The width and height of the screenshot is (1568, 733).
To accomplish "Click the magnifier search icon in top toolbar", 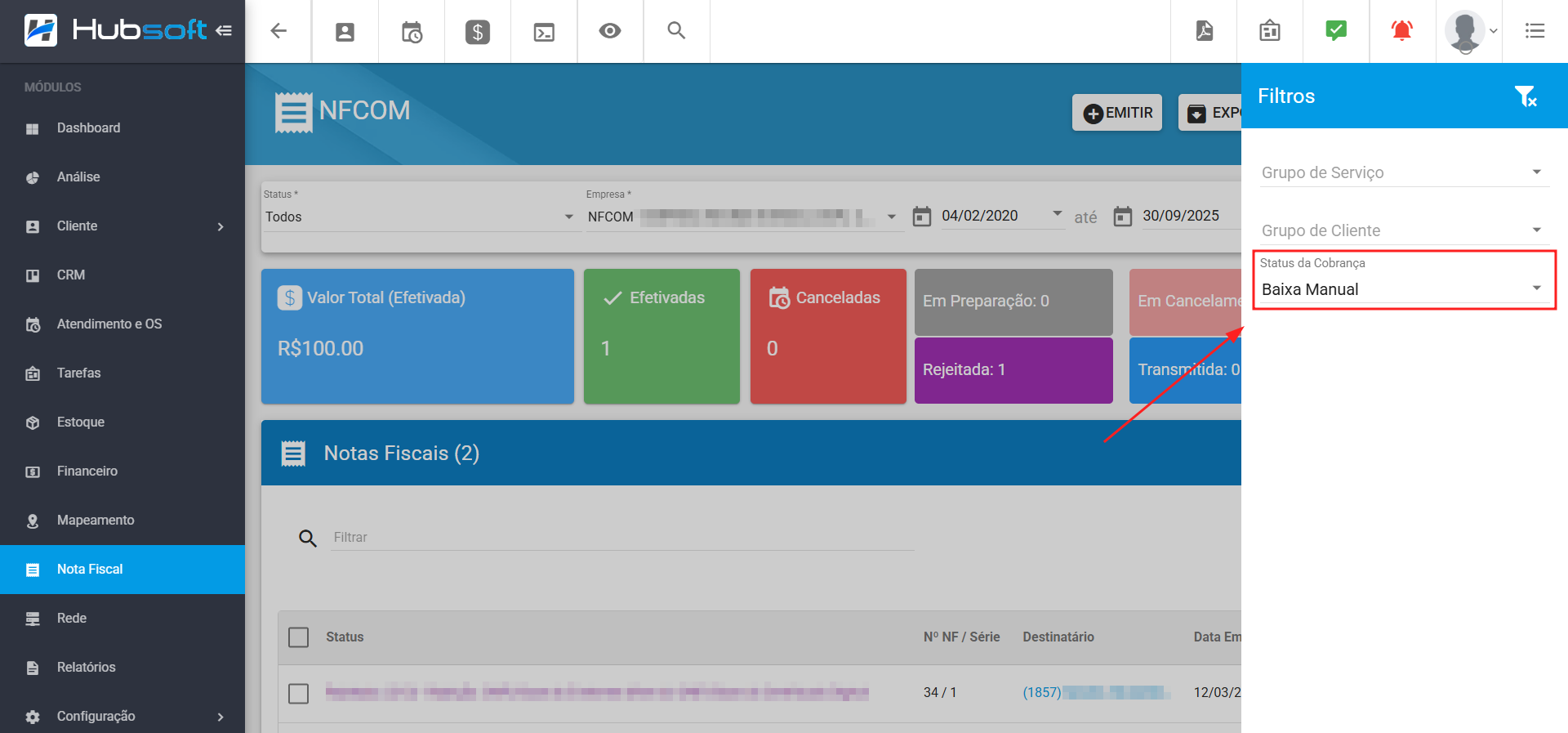I will coord(676,31).
